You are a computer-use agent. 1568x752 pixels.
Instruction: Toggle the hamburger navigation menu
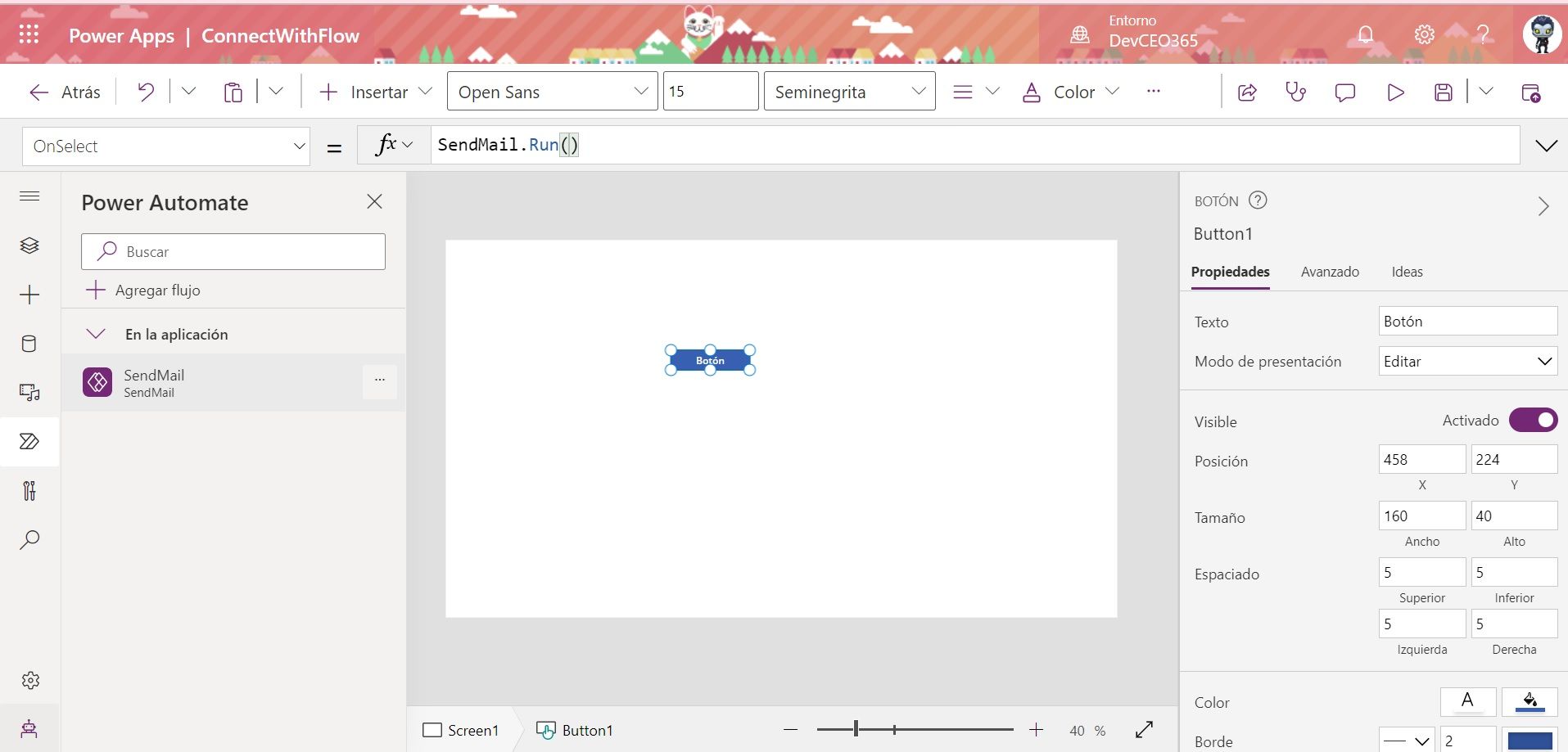click(29, 196)
